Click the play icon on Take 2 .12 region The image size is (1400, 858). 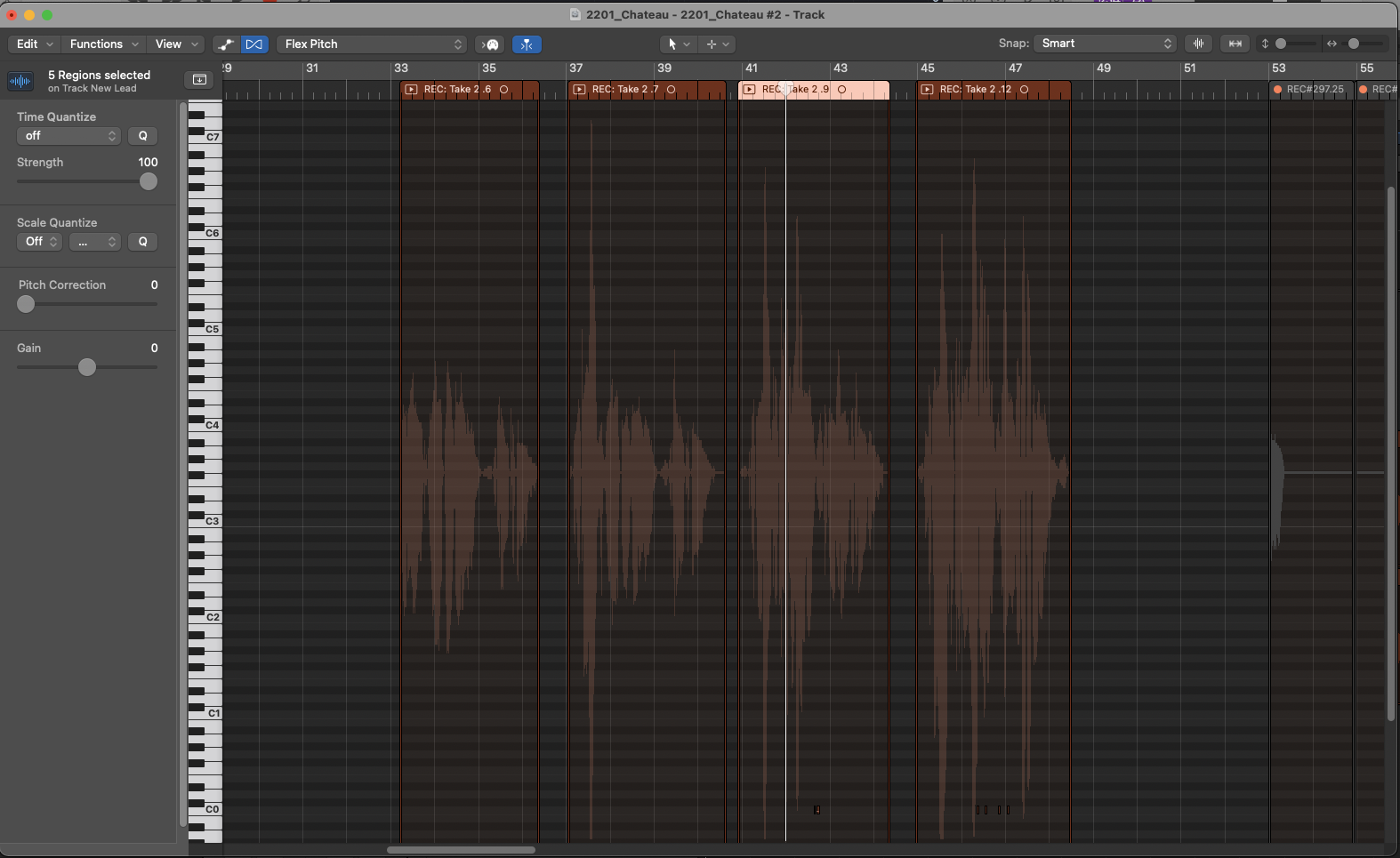tap(927, 90)
